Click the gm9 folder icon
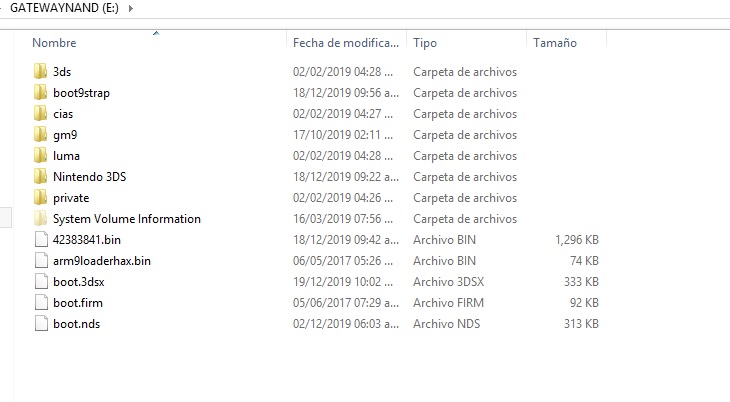Screen dimensions: 730x402 tap(41, 134)
